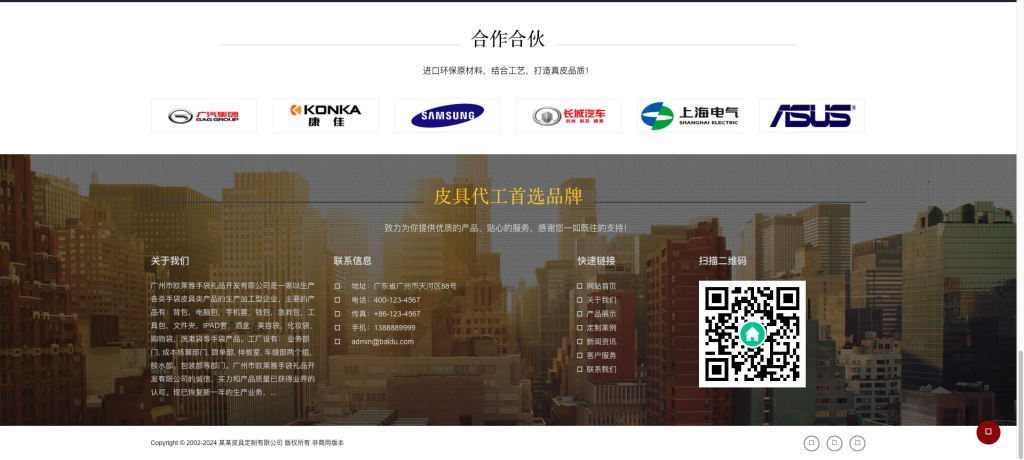Click the 扫描二维码 heading
The height and width of the screenshot is (460, 1024).
point(722,260)
